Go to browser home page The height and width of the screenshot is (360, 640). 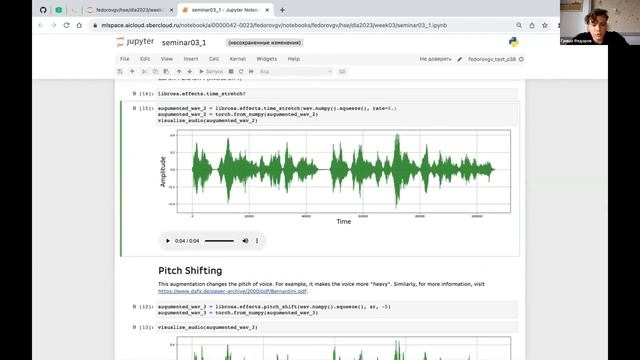point(79,25)
